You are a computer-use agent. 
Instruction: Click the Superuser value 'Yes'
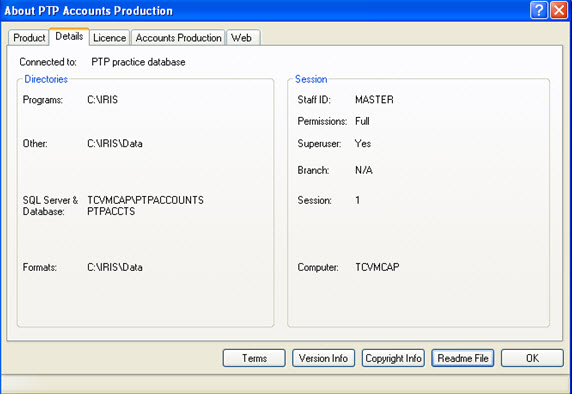click(363, 143)
